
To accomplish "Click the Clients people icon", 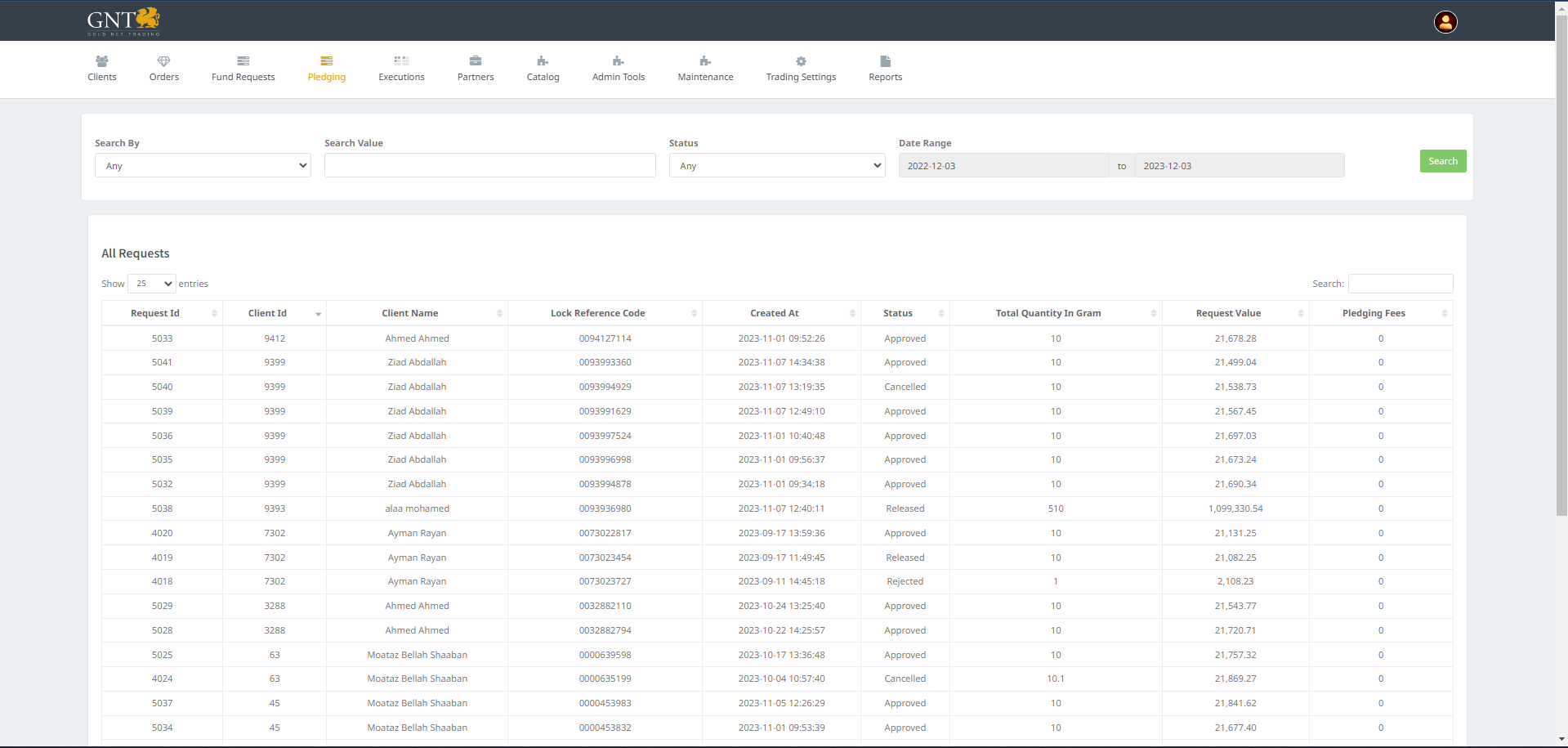I will click(x=102, y=61).
